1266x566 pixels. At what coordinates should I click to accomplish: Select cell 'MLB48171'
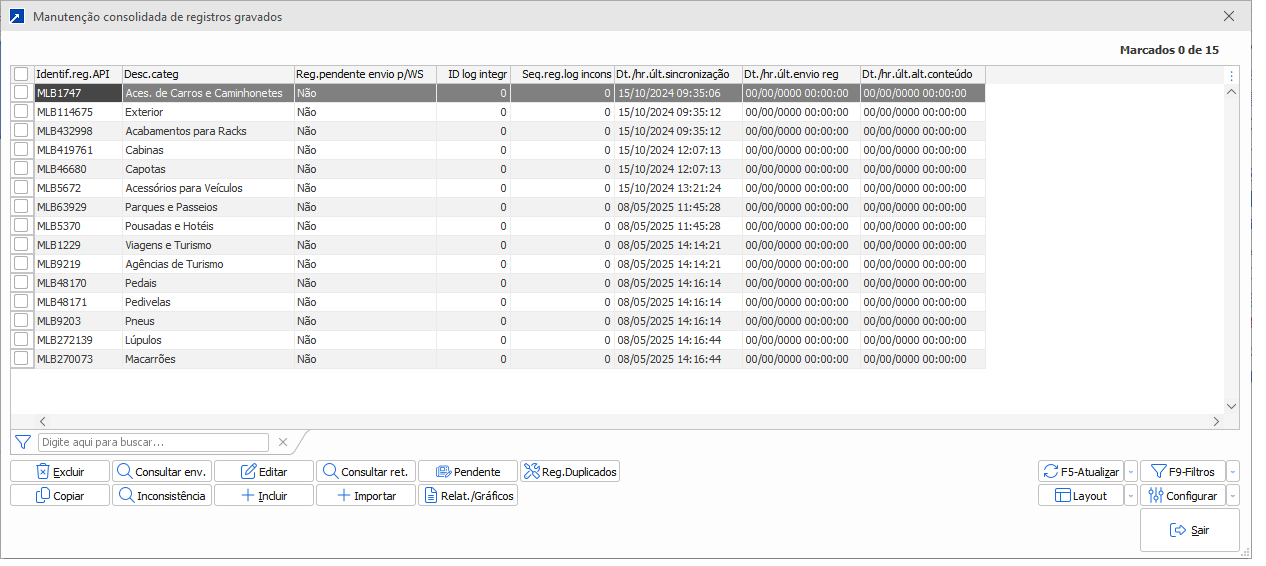(78, 302)
